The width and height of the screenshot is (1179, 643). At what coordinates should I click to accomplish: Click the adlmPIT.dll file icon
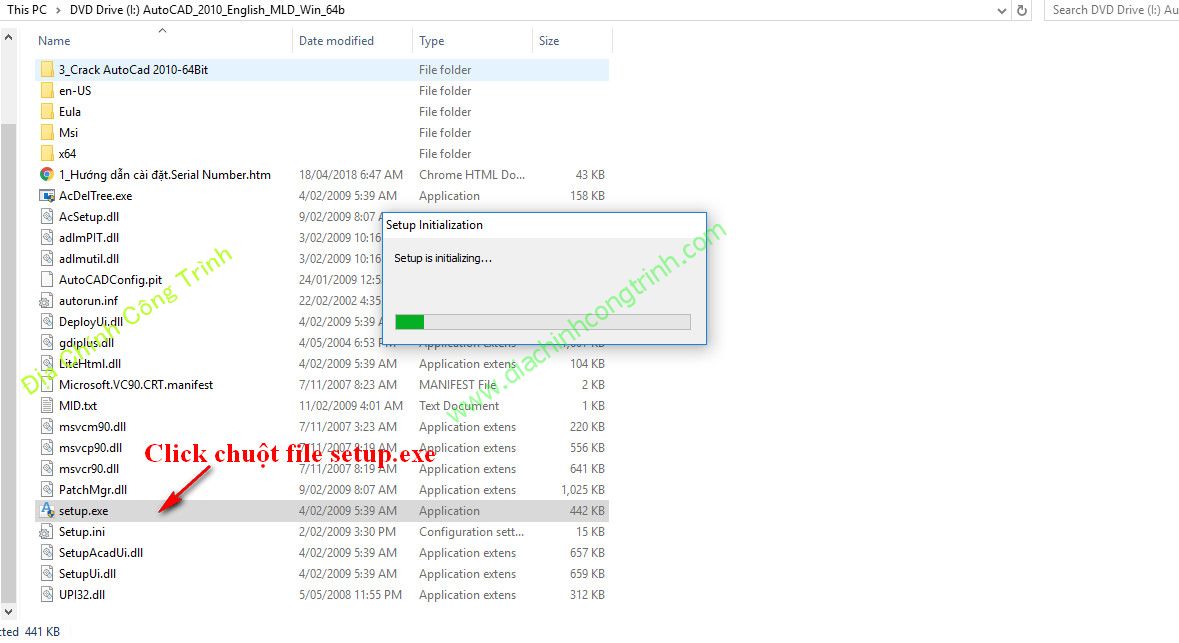(x=47, y=238)
